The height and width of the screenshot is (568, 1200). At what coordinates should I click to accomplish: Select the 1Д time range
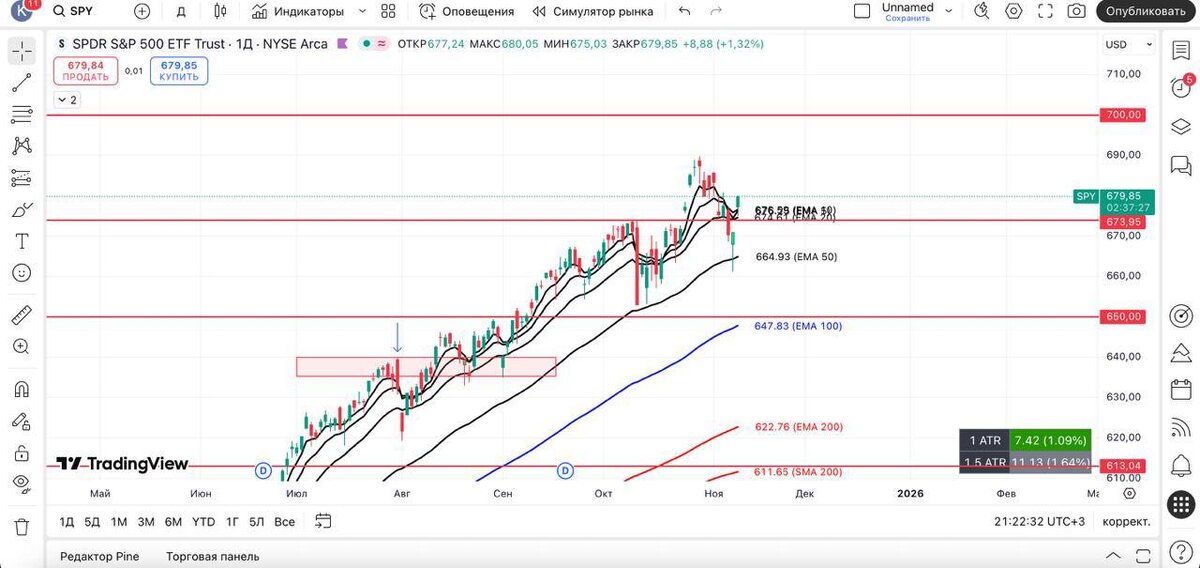pos(67,521)
